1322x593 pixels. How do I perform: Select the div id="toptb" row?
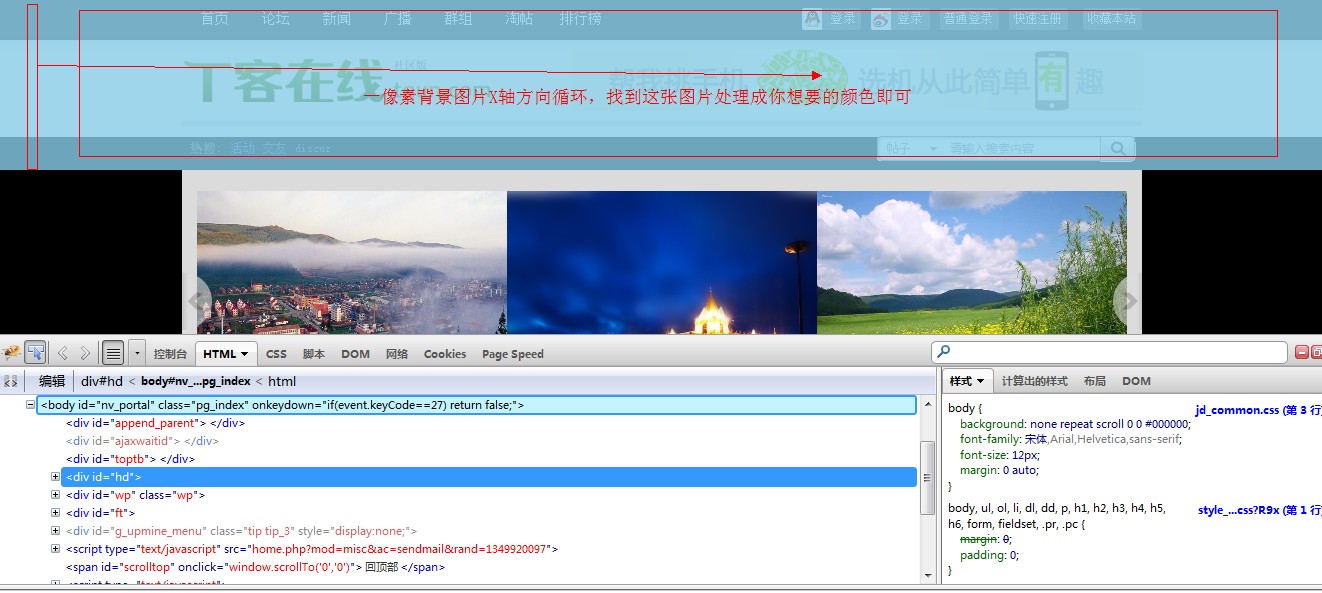(130, 459)
